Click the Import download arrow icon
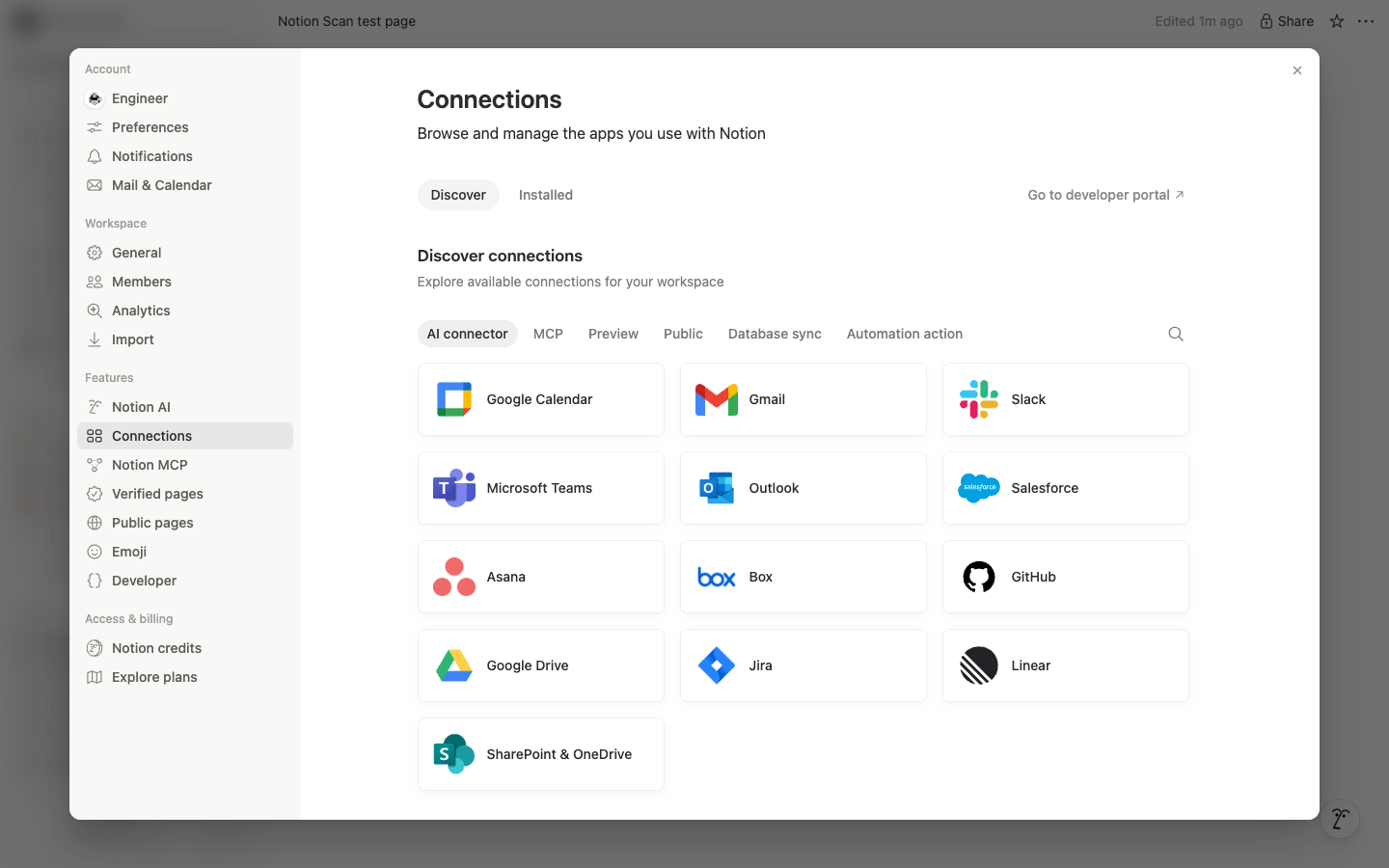The height and width of the screenshot is (868, 1389). [95, 339]
